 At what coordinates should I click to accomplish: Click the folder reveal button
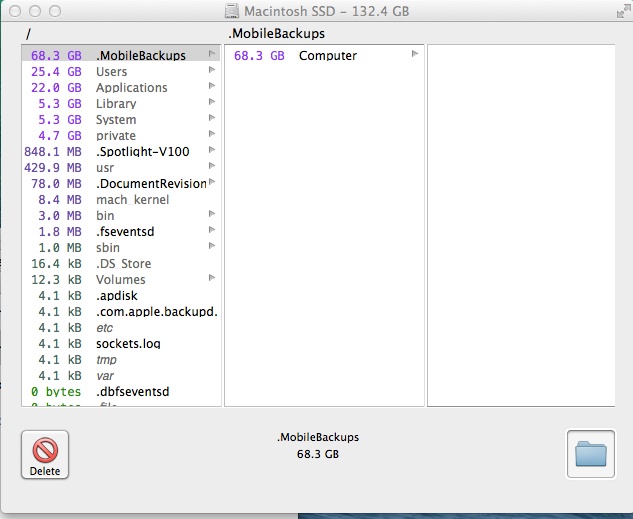(x=591, y=454)
